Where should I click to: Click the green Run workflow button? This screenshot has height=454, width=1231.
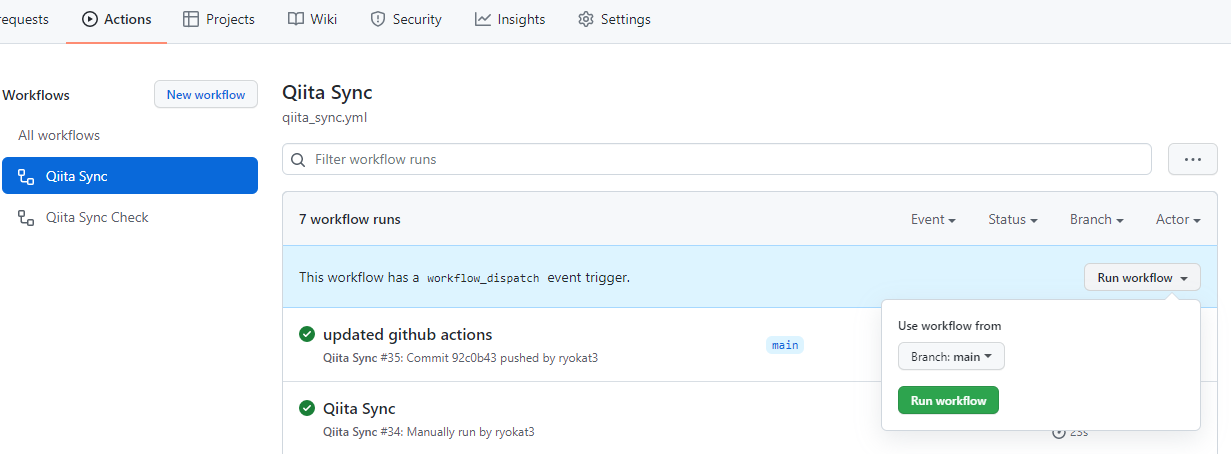point(948,400)
